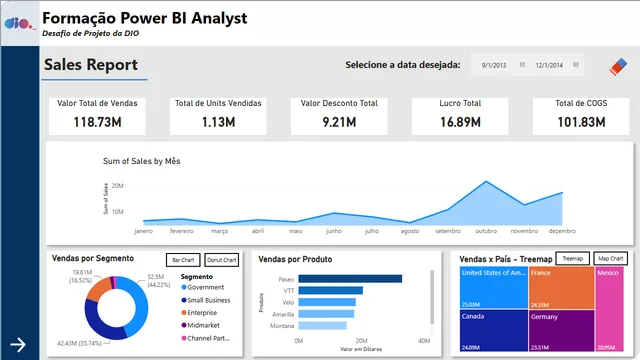Viewport: 640px width, 360px height.
Task: Open calendar picker for end date 12/1/2014
Action: click(x=576, y=64)
